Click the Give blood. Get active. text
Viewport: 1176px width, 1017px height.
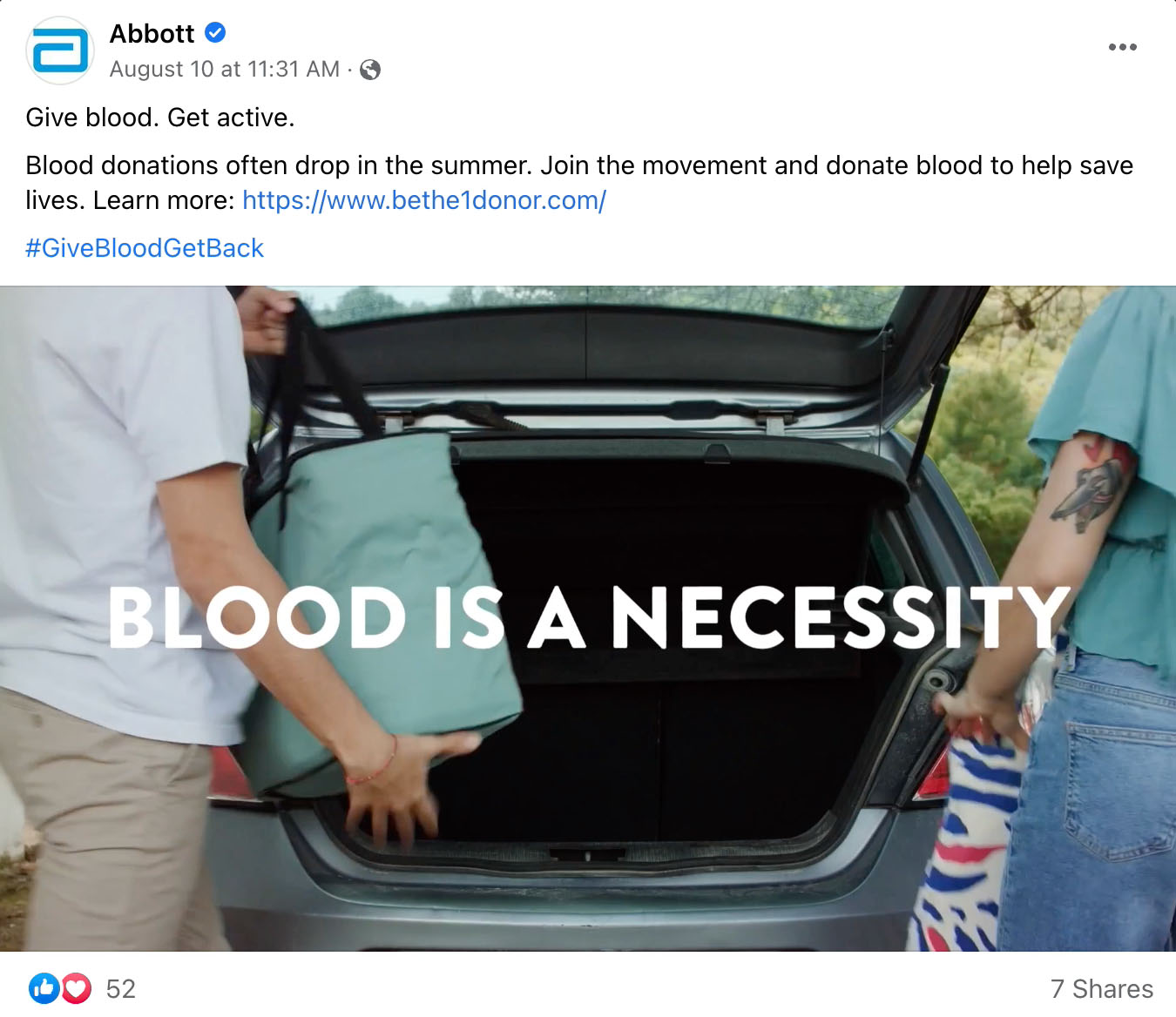(160, 118)
